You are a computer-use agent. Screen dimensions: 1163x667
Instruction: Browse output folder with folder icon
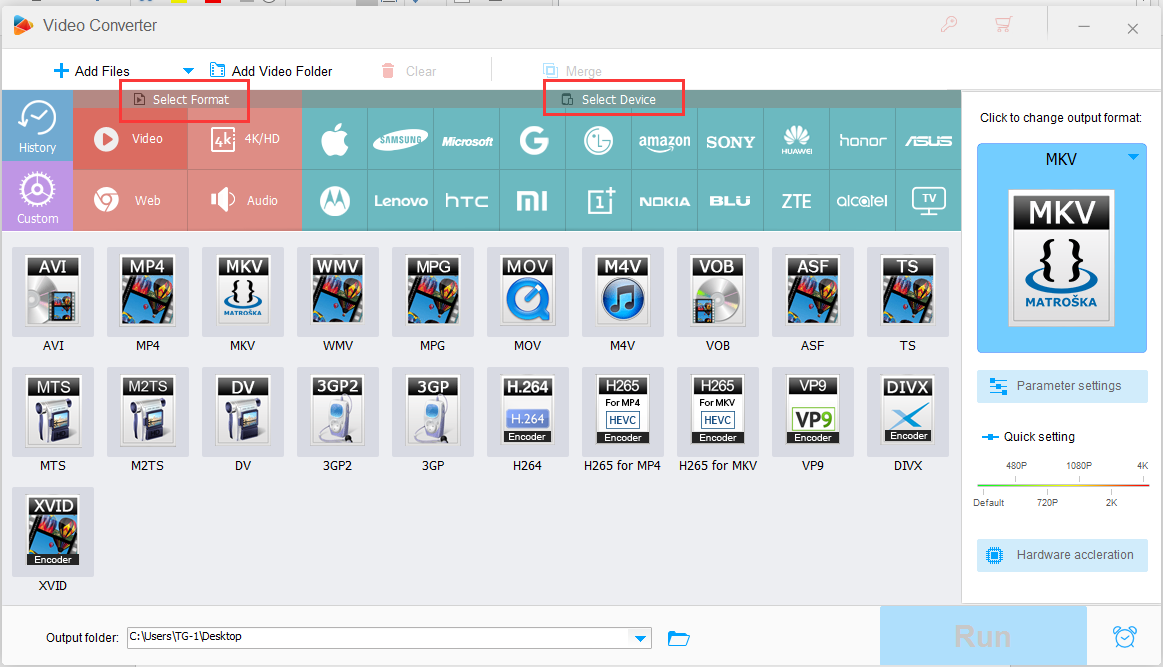pyautogui.click(x=679, y=638)
